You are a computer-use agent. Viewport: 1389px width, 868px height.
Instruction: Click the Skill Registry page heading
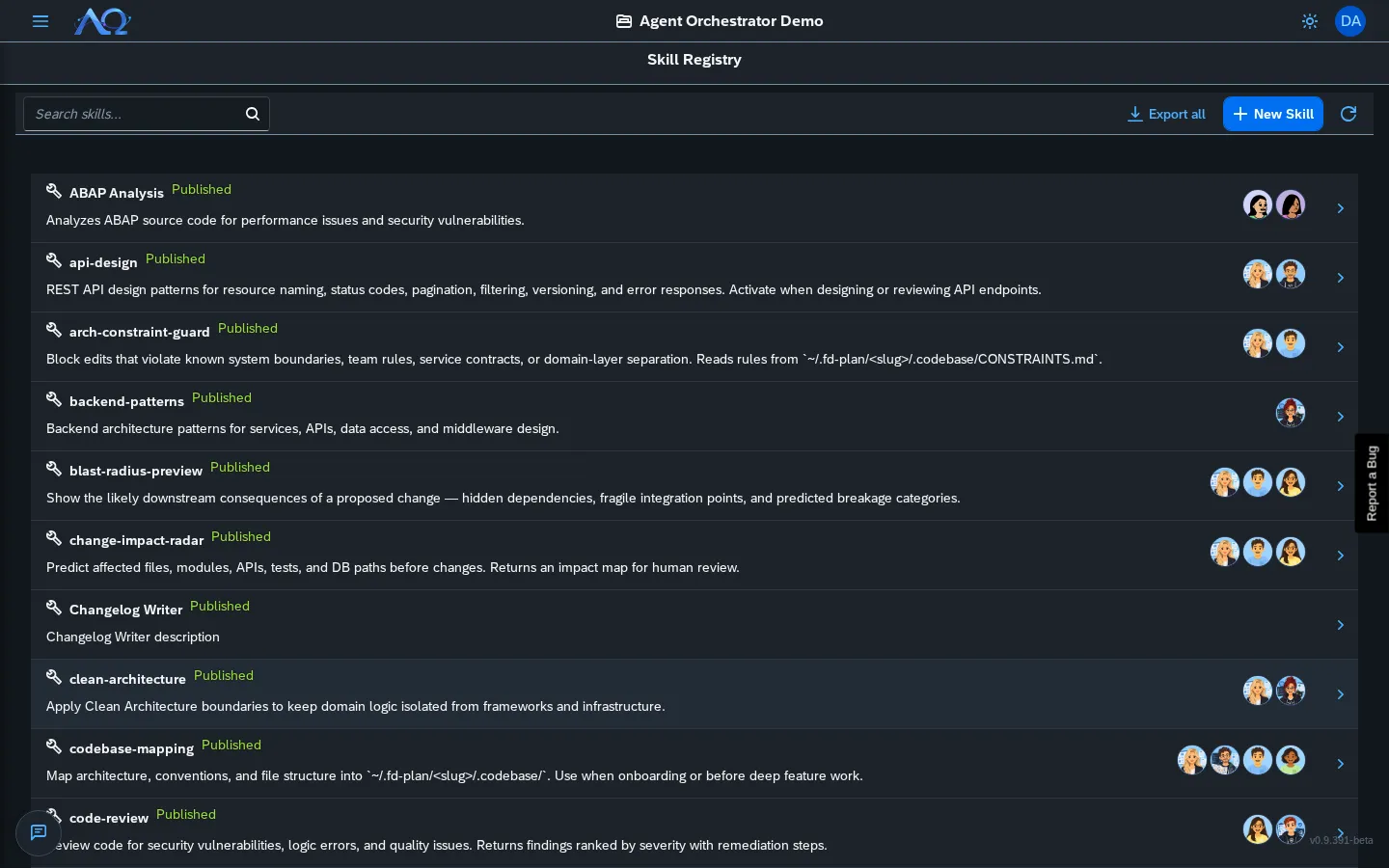[694, 60]
